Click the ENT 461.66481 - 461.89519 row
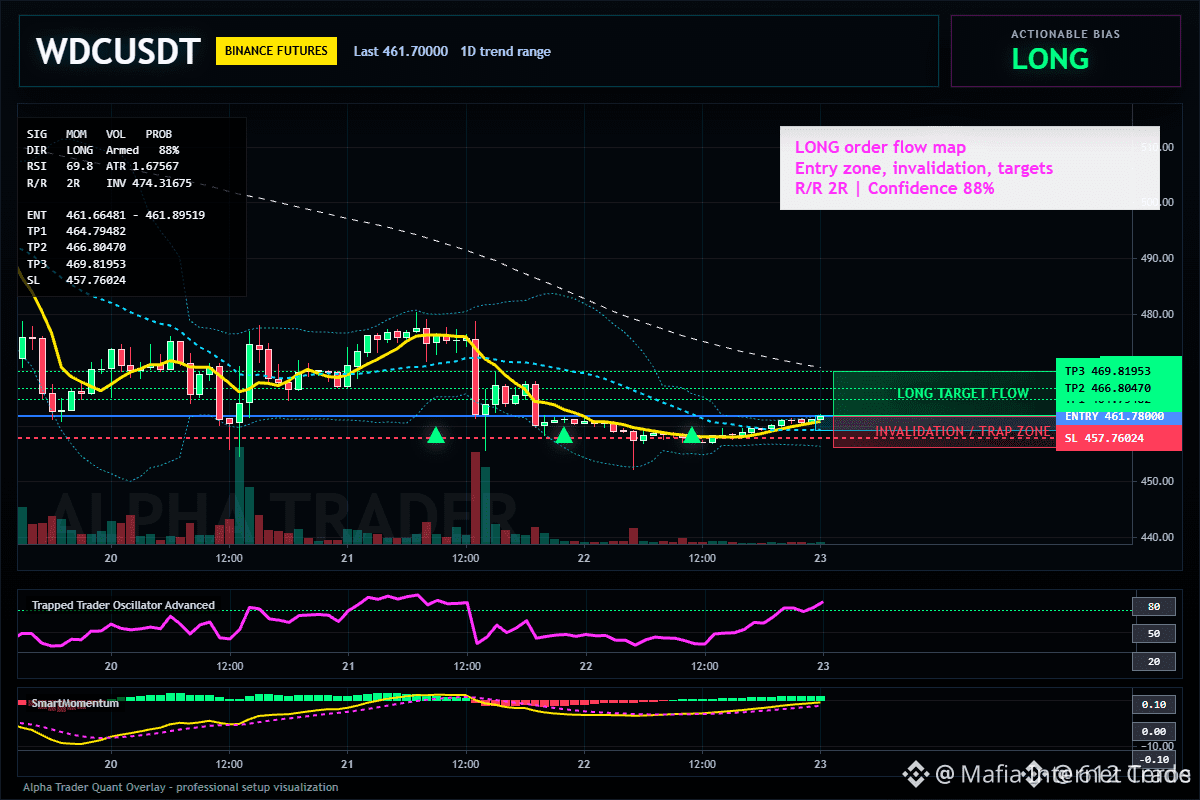Screen dimensions: 1200x800 coord(116,215)
